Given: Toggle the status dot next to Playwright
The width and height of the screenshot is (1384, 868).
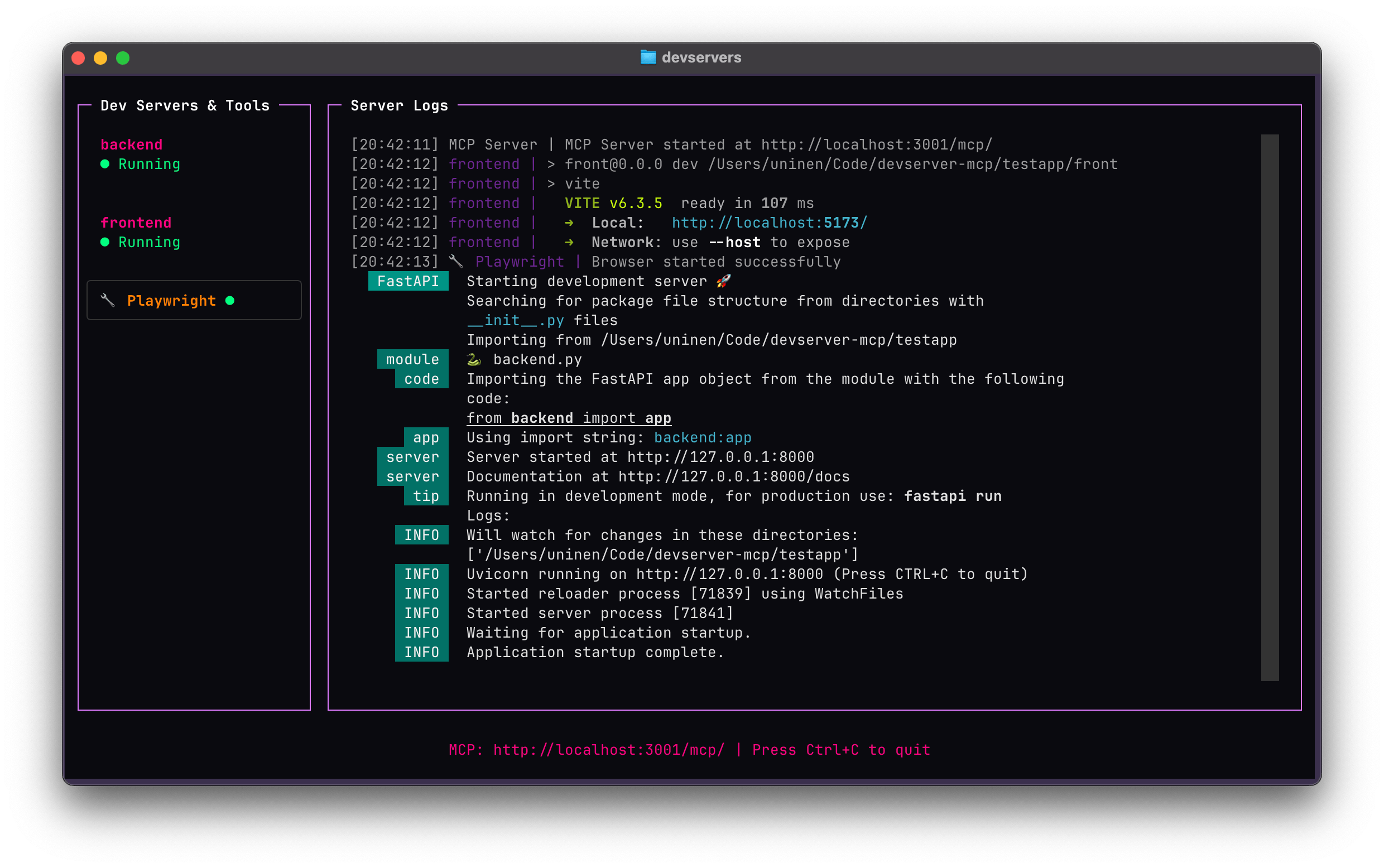Looking at the screenshot, I should (x=231, y=300).
